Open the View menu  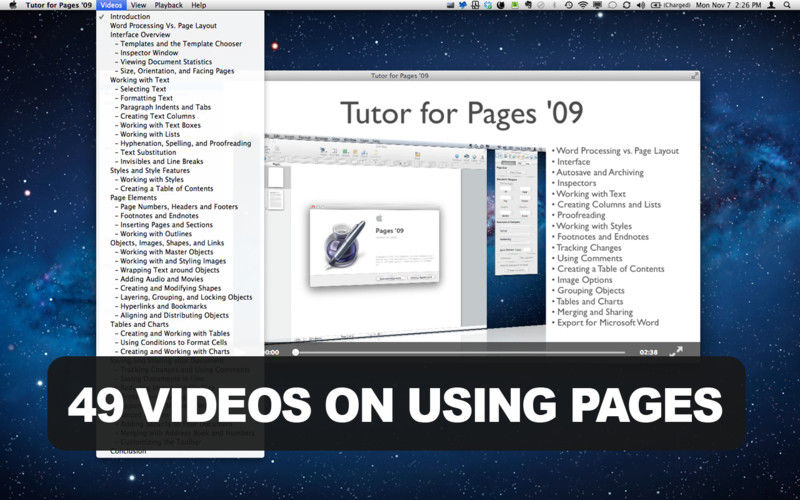click(138, 5)
